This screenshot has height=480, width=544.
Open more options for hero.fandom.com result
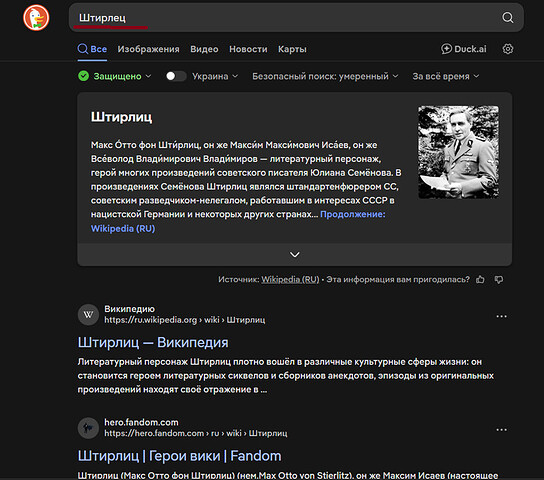coord(501,429)
